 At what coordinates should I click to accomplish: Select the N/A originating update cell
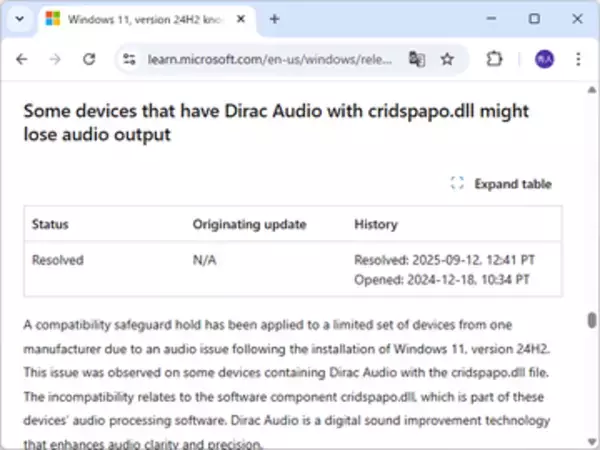[x=204, y=260]
